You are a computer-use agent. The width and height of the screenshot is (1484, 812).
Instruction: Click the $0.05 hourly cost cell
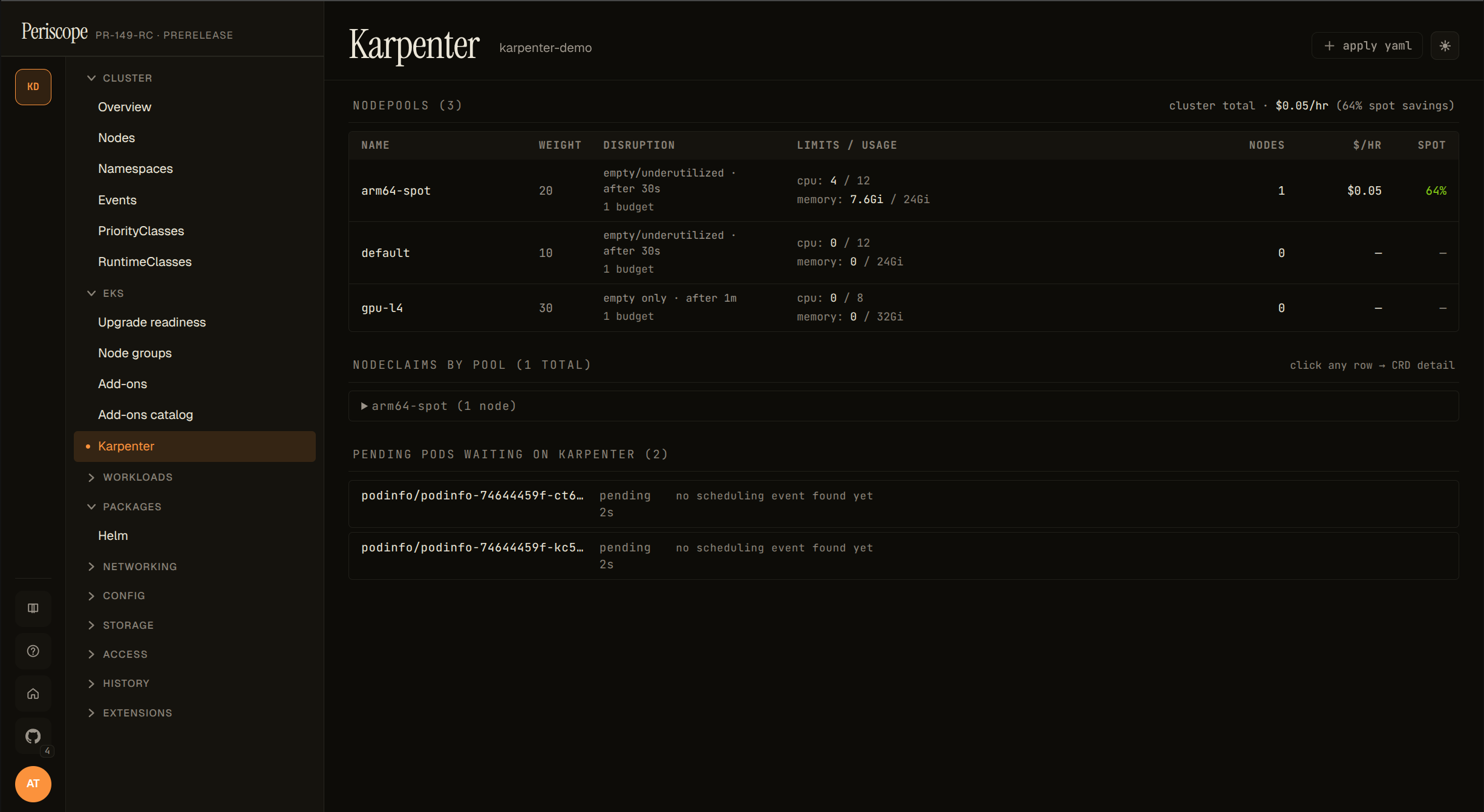(1364, 191)
